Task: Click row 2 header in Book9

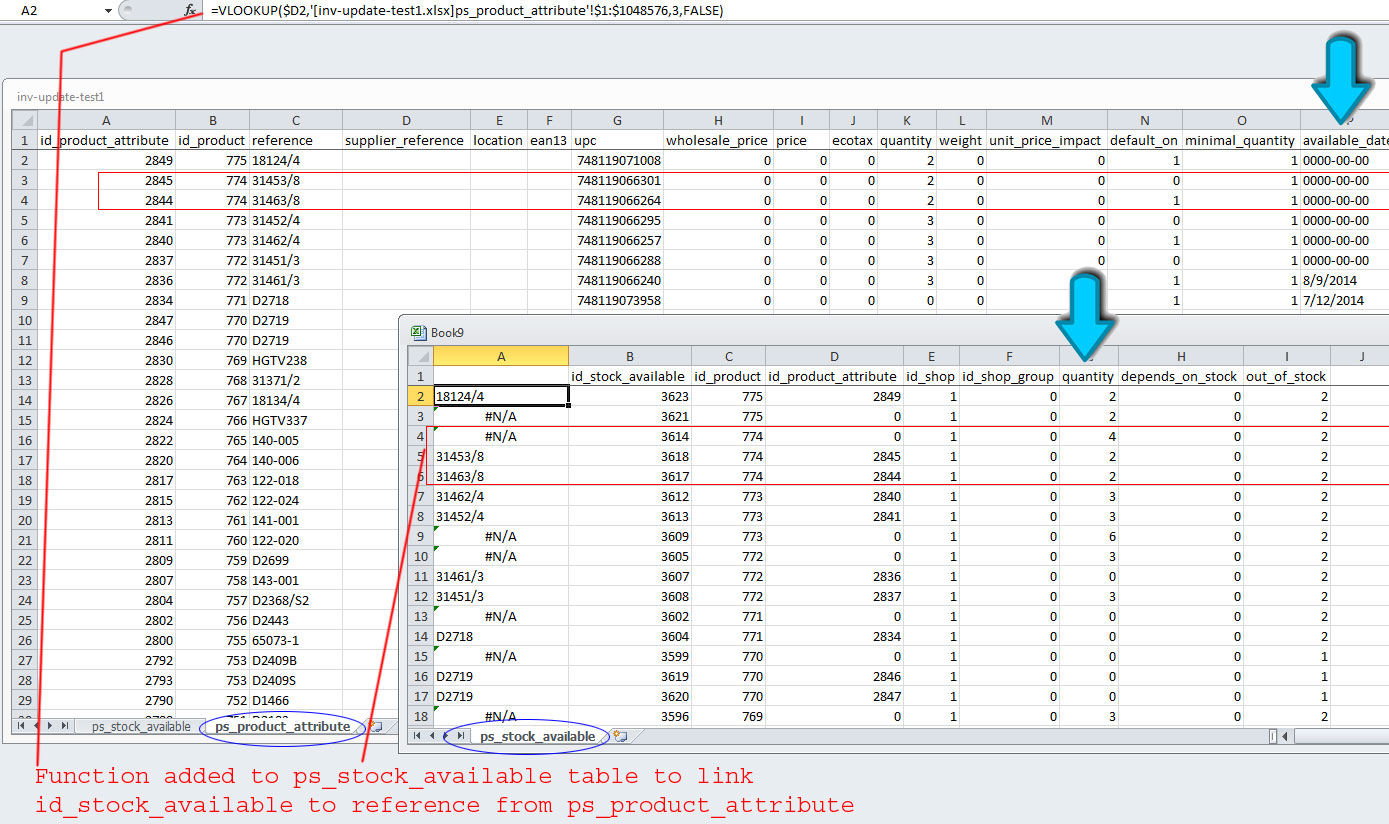Action: (420, 396)
